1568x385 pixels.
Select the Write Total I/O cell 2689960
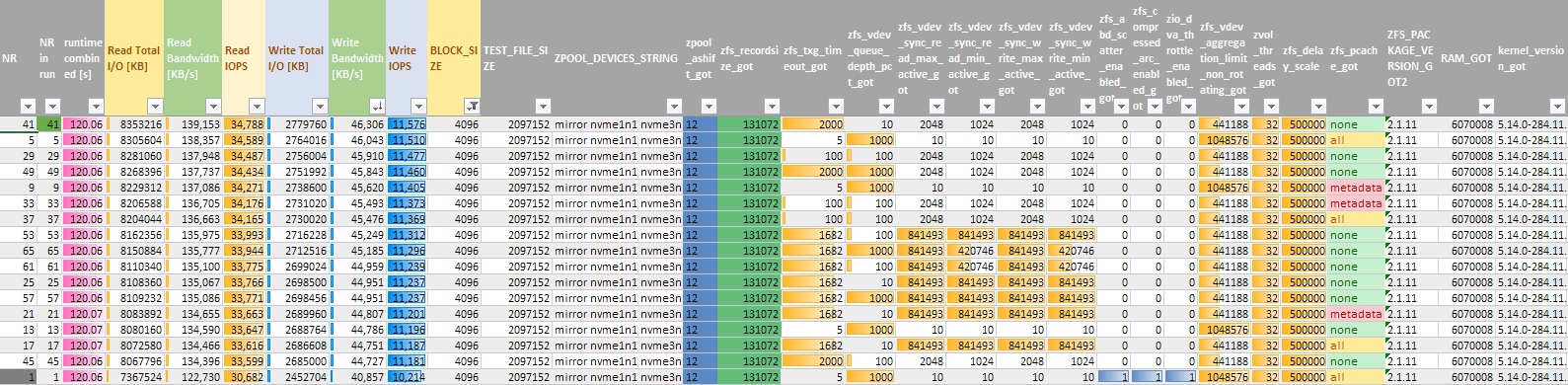point(297,314)
